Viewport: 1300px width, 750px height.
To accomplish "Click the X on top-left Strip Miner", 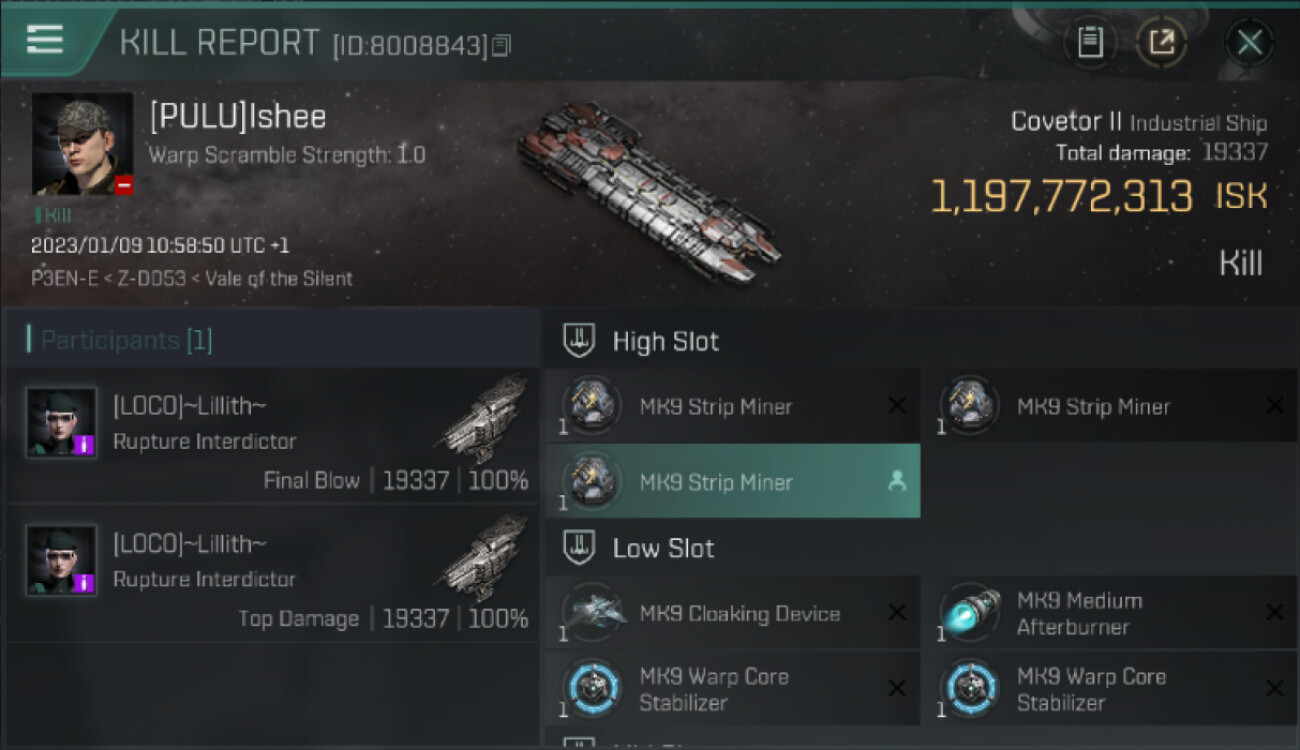I will click(897, 406).
